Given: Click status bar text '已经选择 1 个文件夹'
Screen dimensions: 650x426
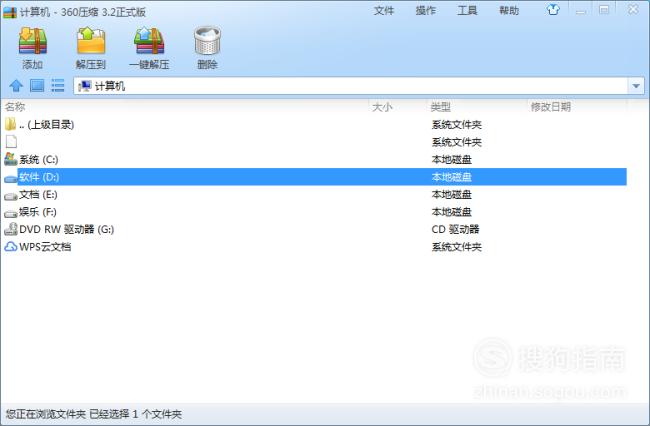Looking at the screenshot, I should (x=136, y=414).
